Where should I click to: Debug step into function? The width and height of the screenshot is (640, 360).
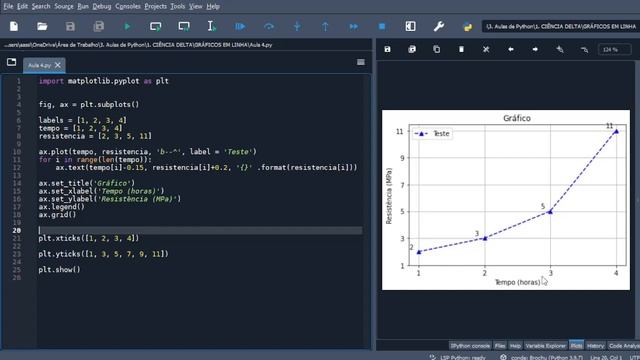(x=297, y=27)
